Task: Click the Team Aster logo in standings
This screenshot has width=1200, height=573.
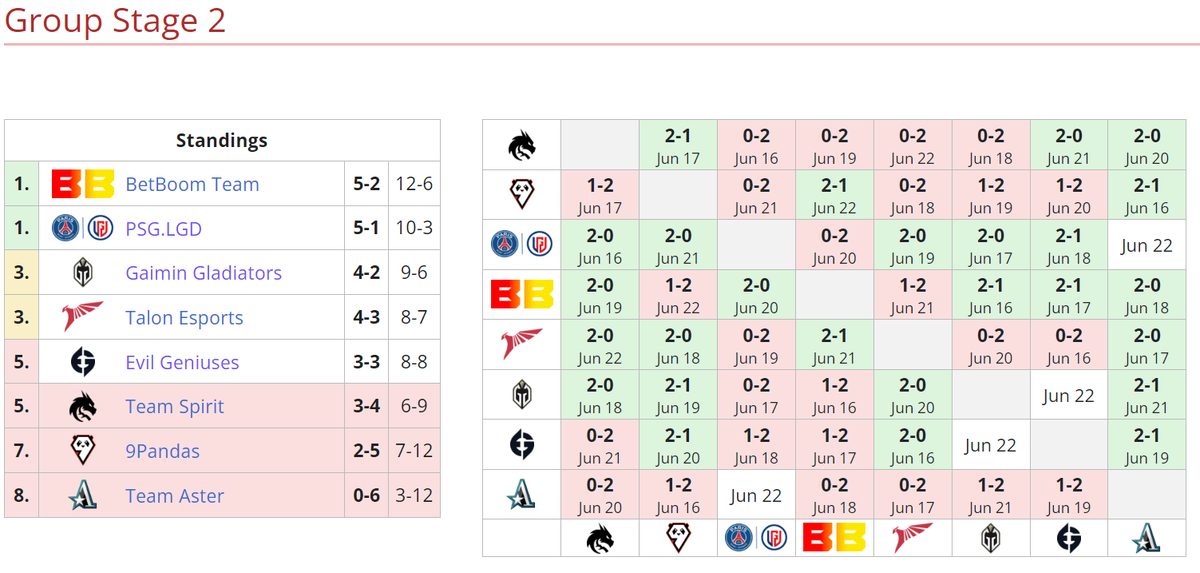Action: click(x=82, y=496)
